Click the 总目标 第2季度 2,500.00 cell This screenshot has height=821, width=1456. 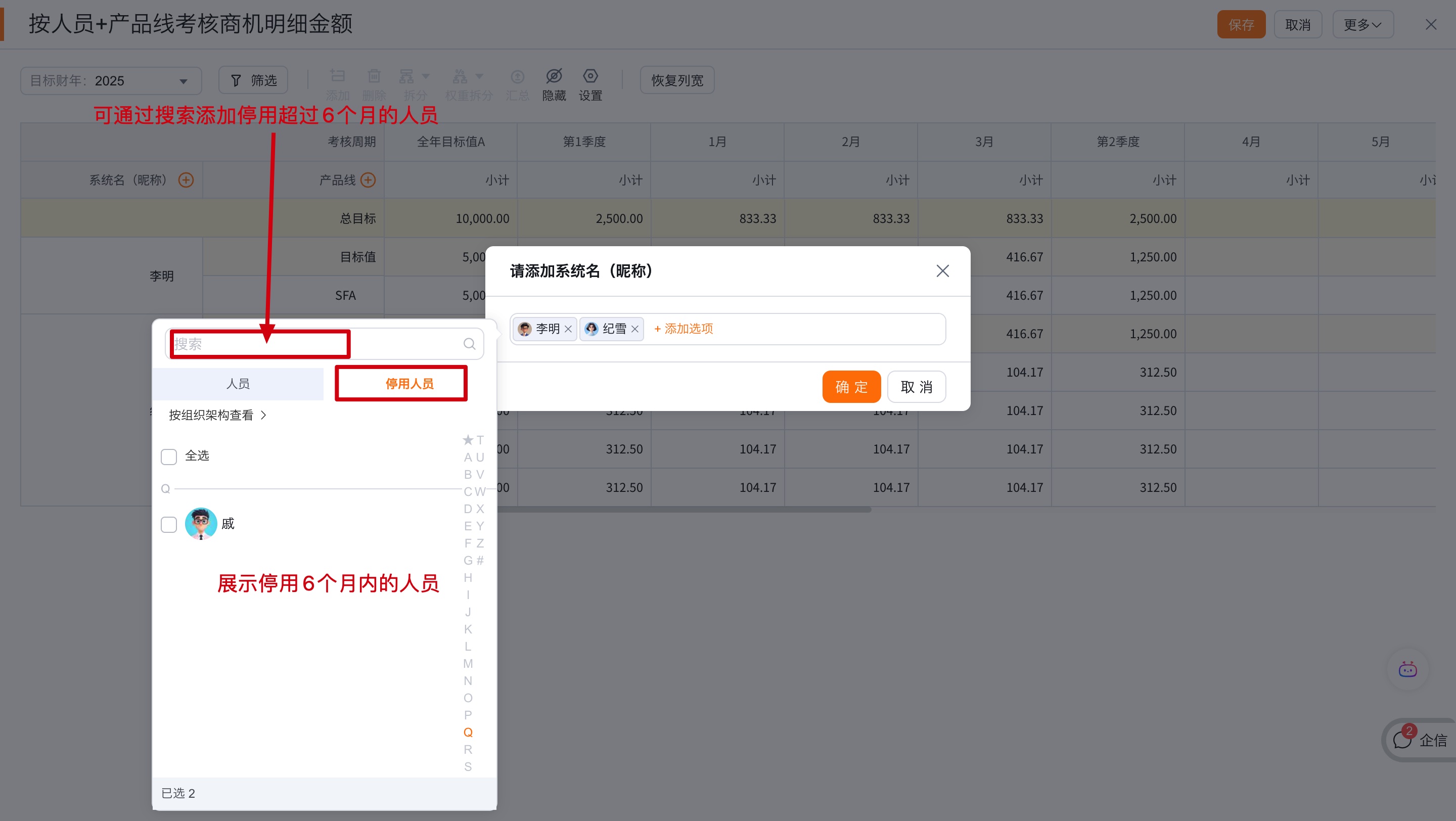click(x=1117, y=219)
